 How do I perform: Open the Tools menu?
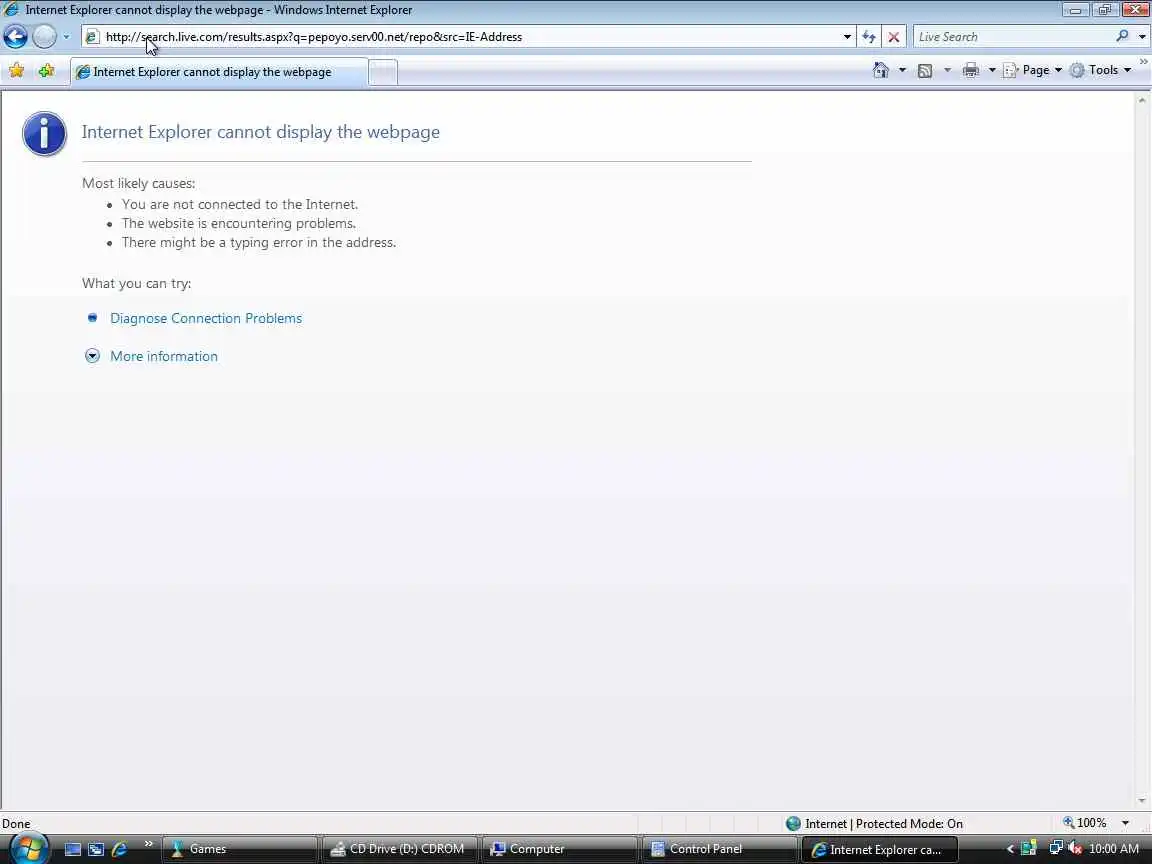tap(1100, 70)
